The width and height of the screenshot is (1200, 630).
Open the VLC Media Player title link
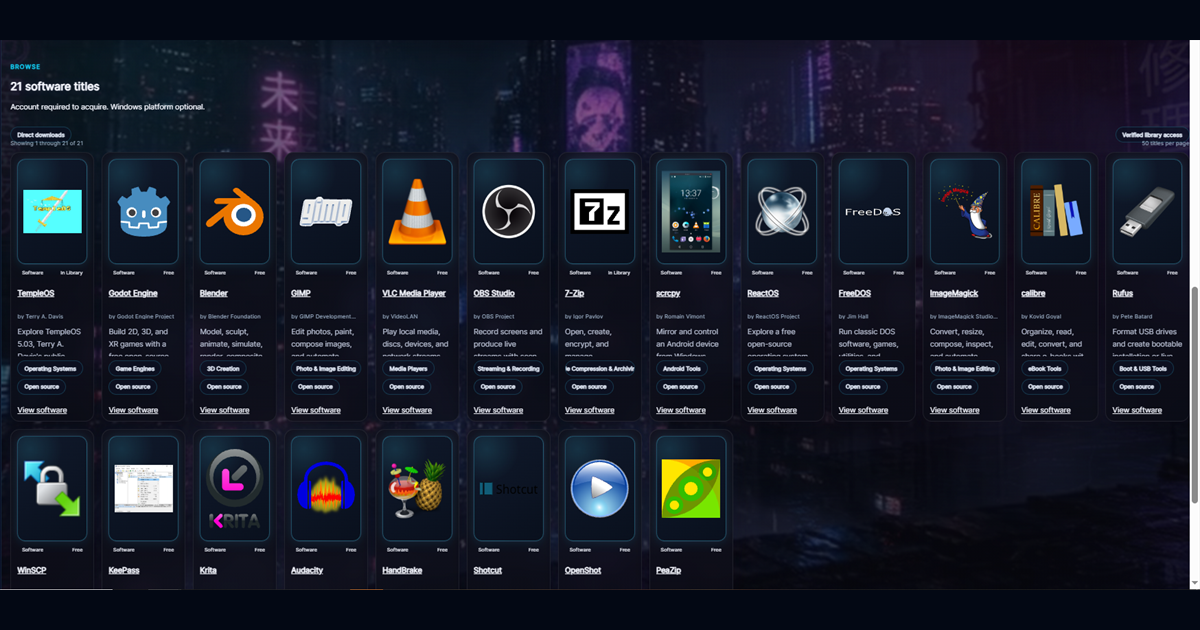tap(414, 293)
